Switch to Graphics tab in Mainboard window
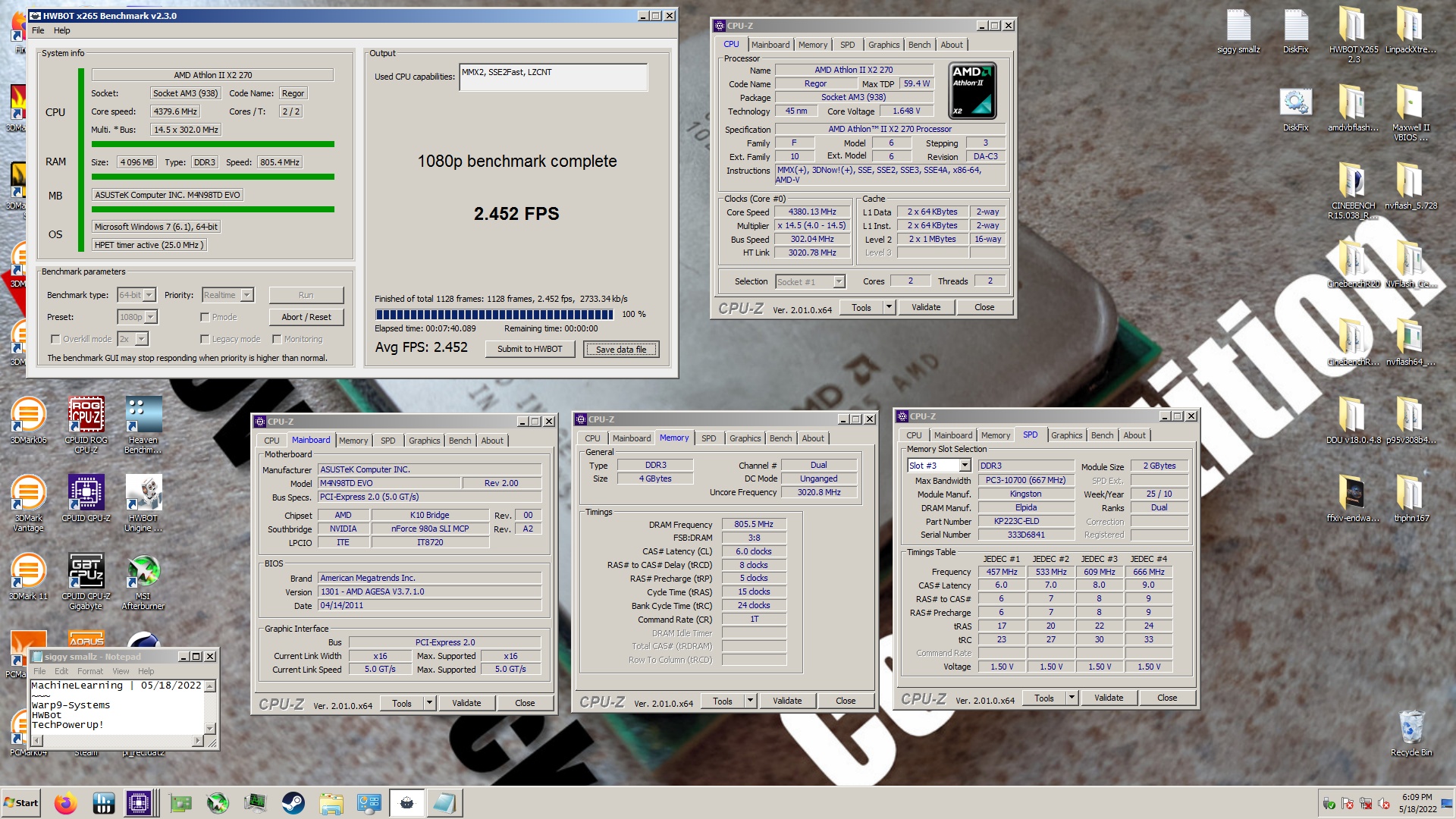 pyautogui.click(x=424, y=441)
